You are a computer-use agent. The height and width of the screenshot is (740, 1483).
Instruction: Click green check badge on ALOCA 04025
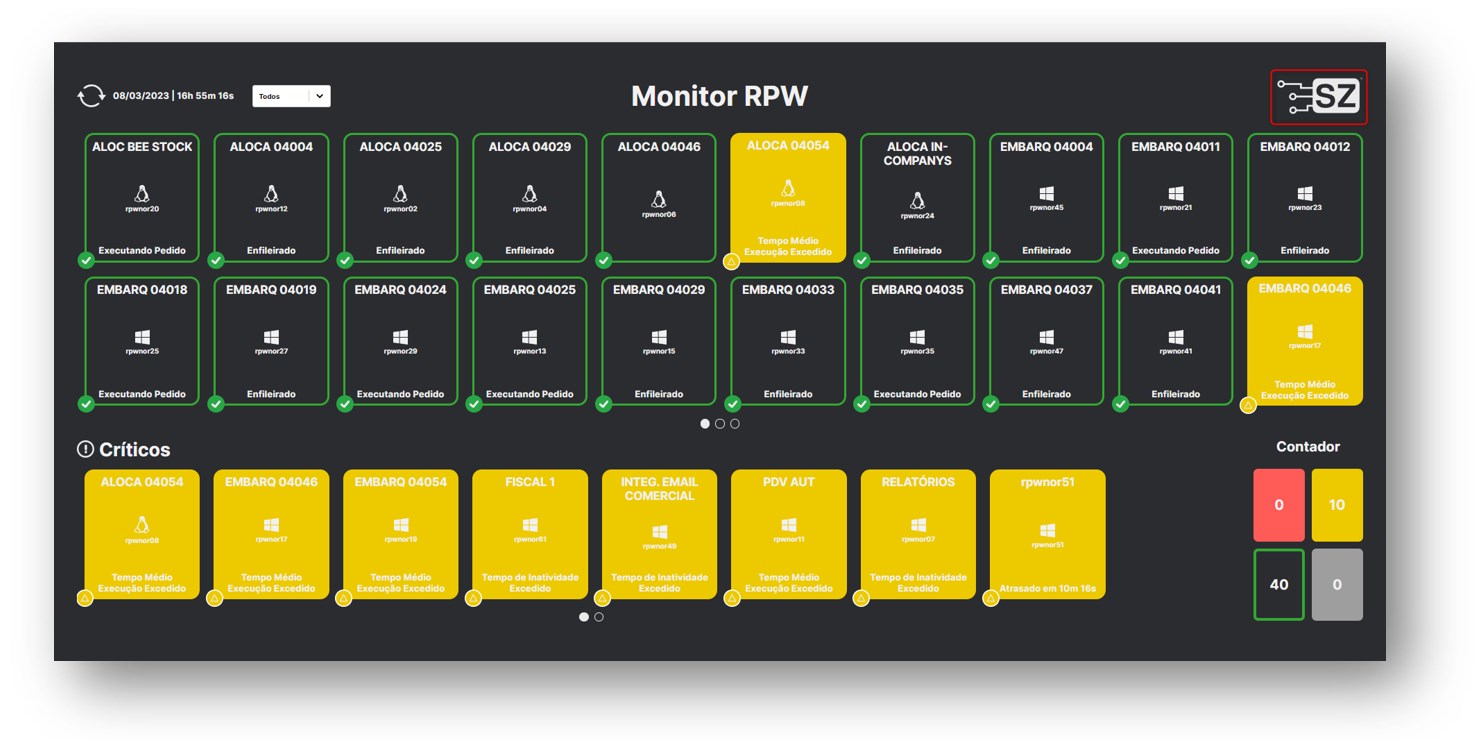pos(345,261)
